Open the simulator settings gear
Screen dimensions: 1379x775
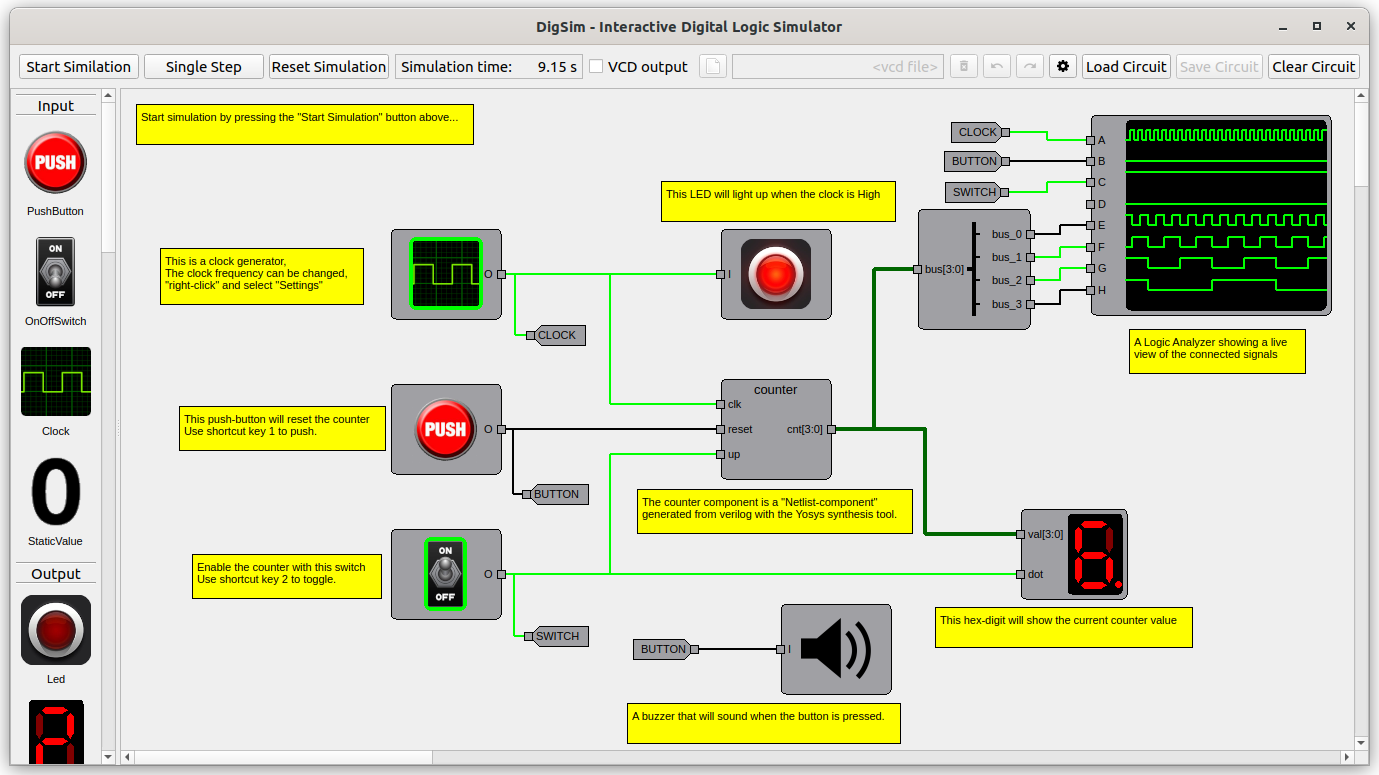(x=1062, y=66)
